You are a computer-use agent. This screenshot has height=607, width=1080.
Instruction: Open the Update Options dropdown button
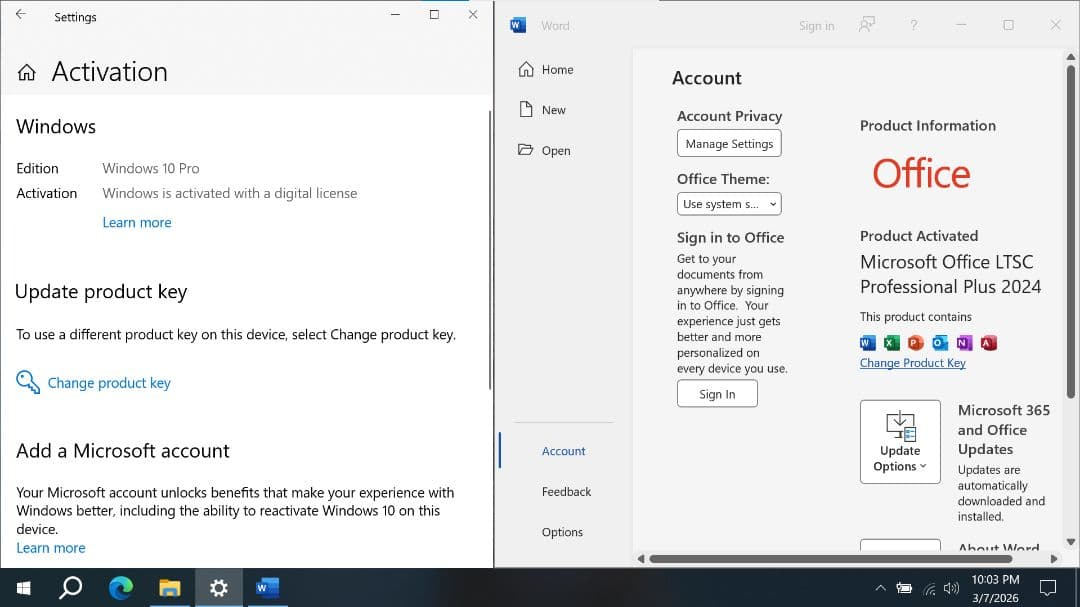point(900,441)
